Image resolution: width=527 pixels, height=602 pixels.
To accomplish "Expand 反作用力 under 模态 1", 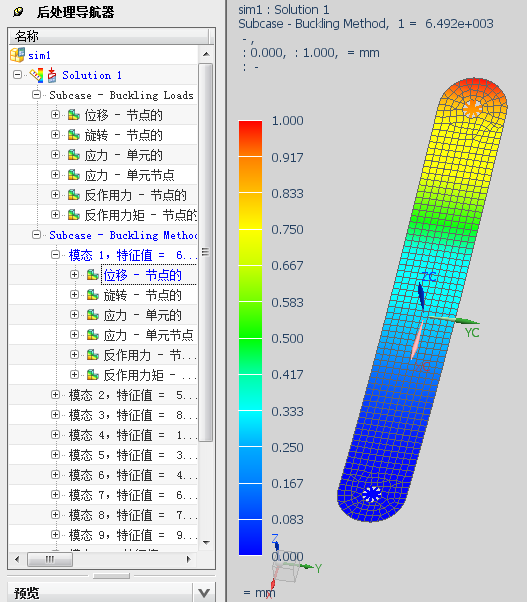I will pyautogui.click(x=74, y=354).
